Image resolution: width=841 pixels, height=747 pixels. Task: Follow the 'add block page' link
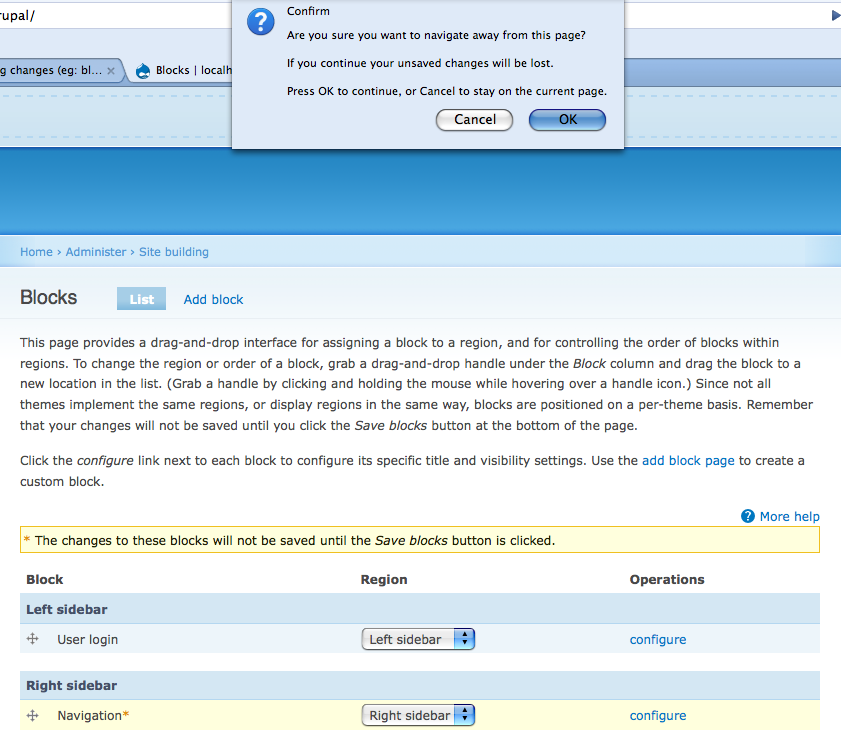click(x=688, y=461)
